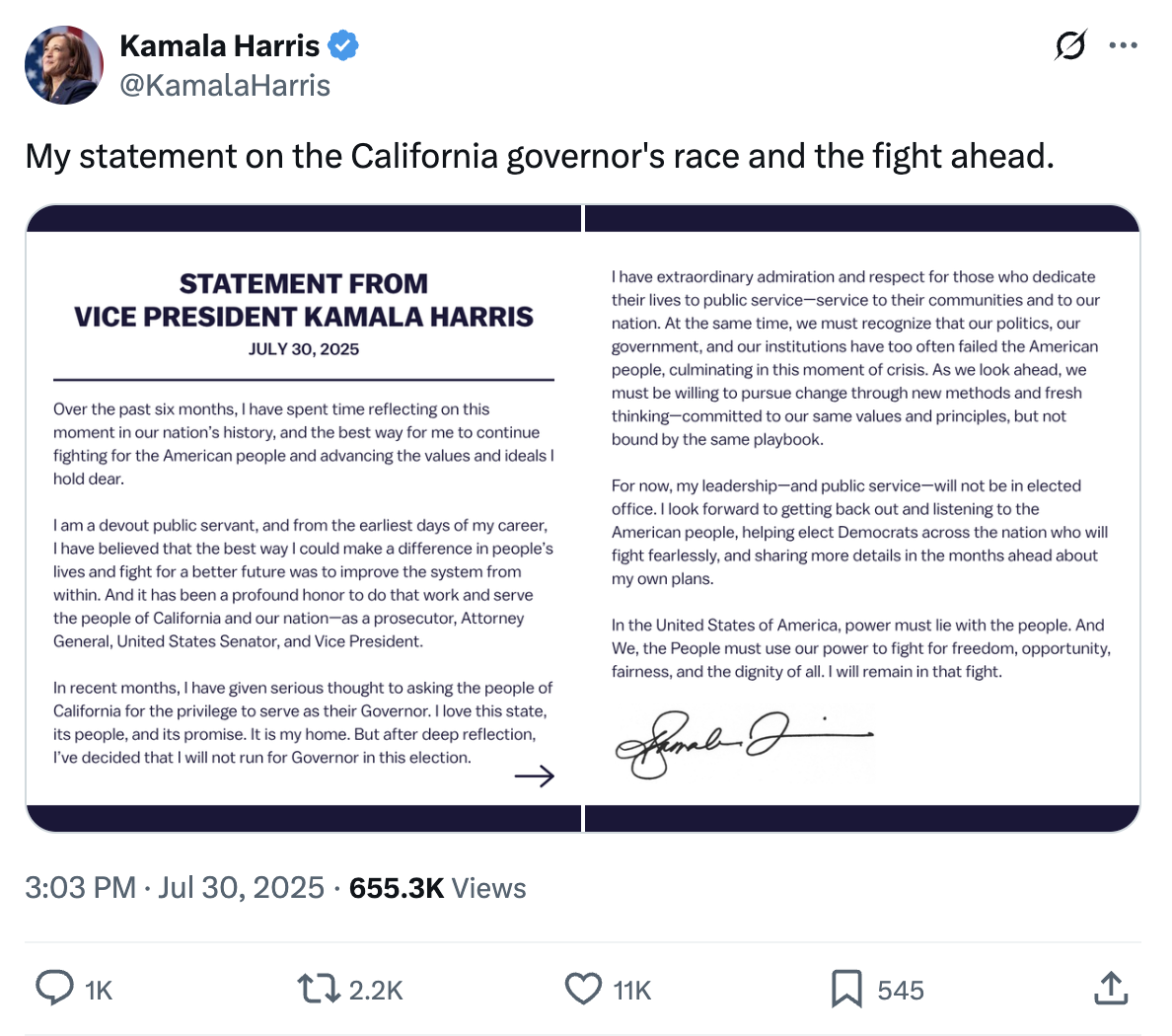Screen dimensions: 1172x1036
Task: Repost this post using the retweet icon
Action: [318, 989]
